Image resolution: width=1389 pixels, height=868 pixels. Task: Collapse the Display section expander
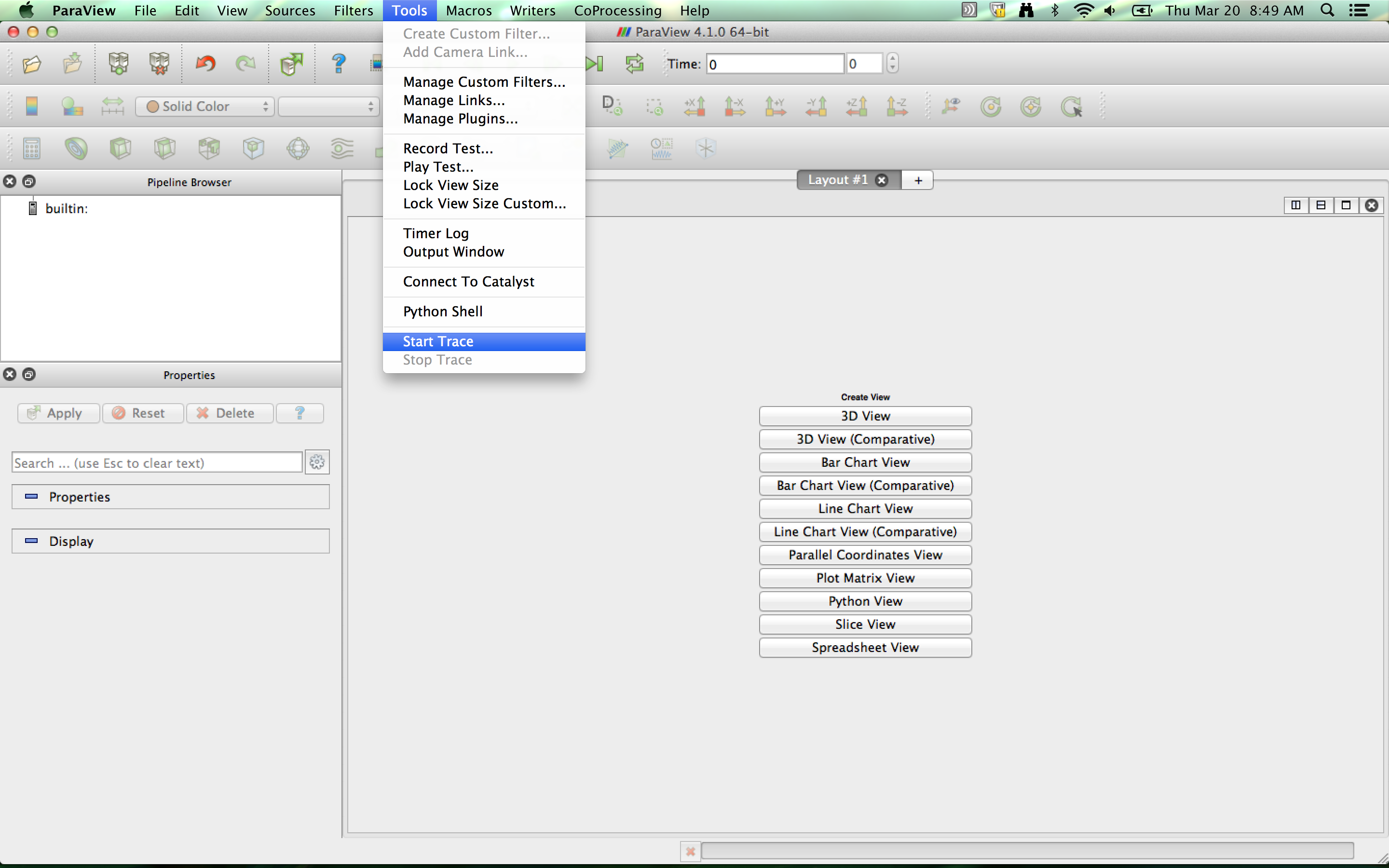(31, 541)
